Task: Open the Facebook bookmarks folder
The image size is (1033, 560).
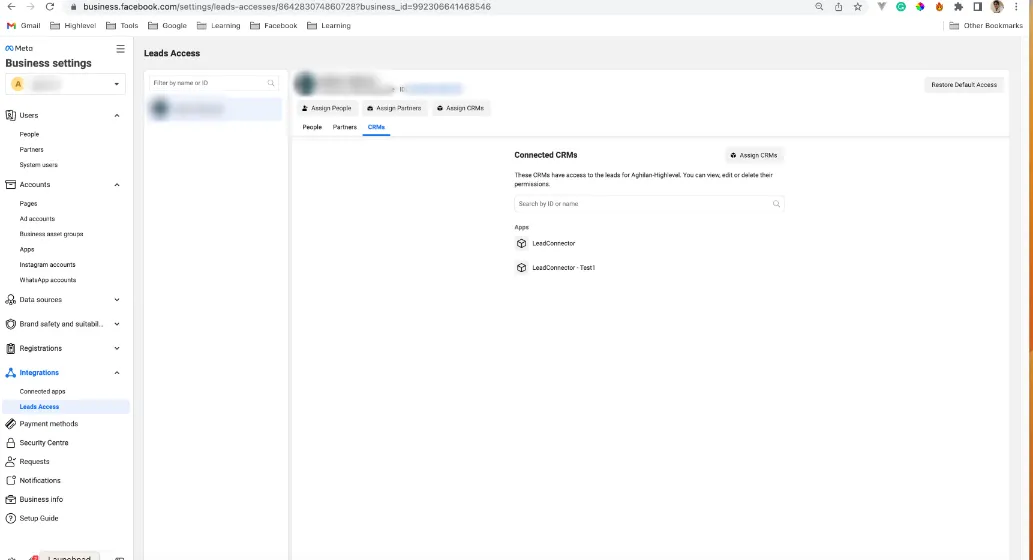Action: pos(273,26)
